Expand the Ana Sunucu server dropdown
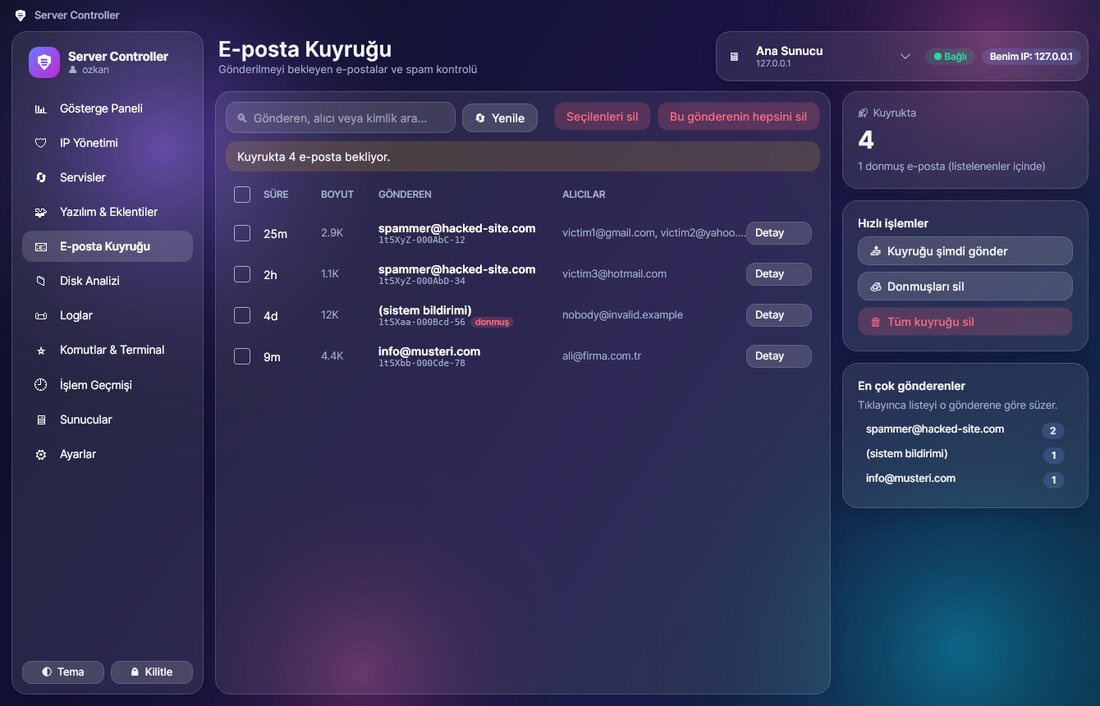 (x=905, y=56)
